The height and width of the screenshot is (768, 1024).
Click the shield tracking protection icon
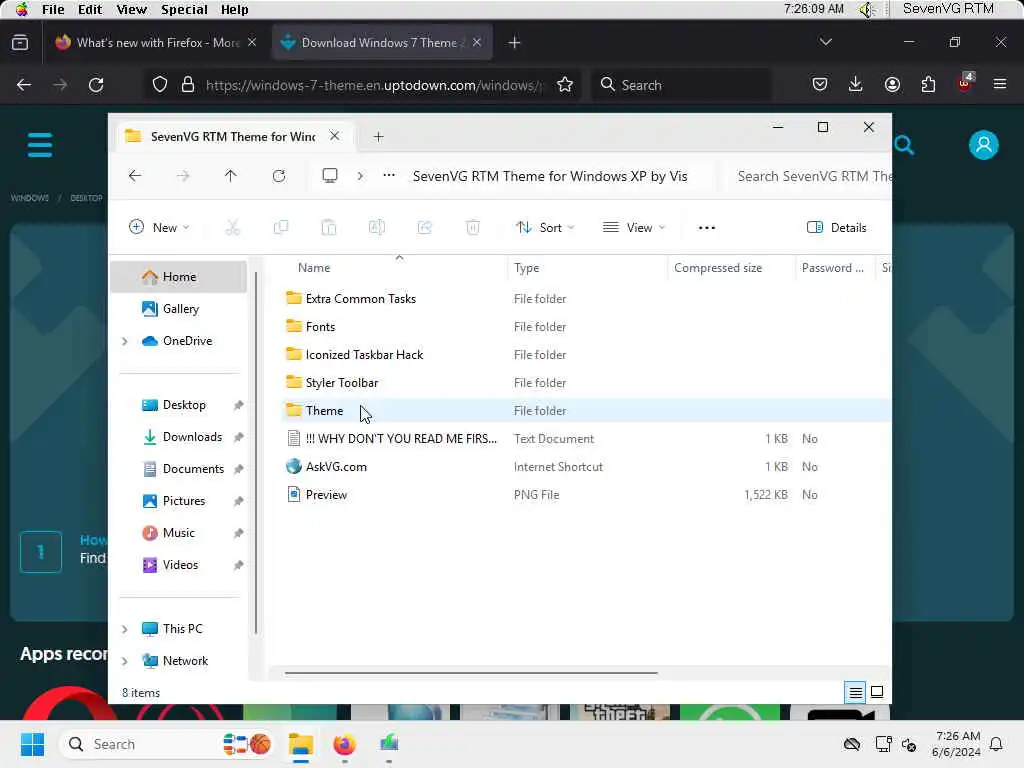159,85
